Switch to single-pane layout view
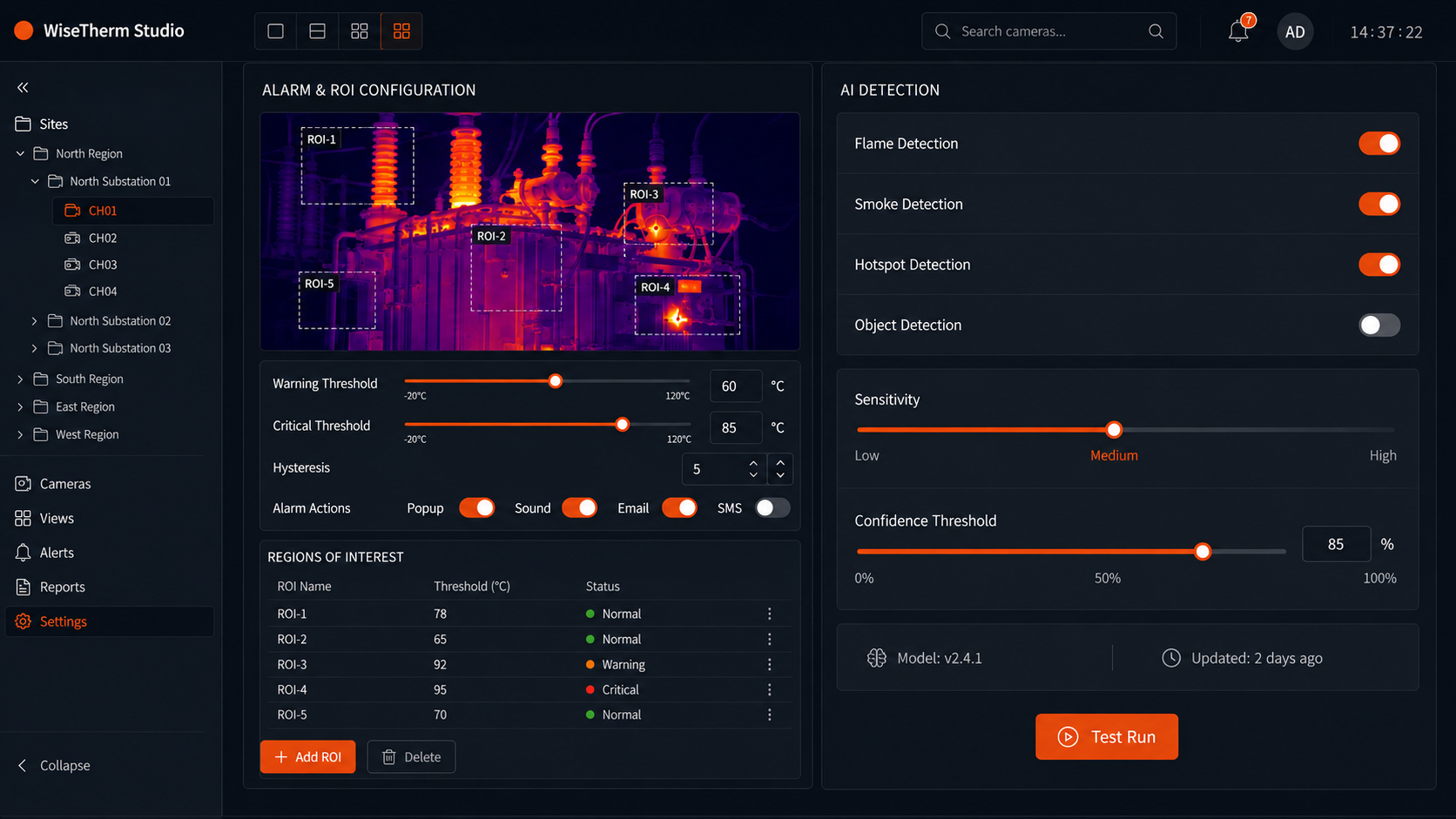 pos(275,31)
